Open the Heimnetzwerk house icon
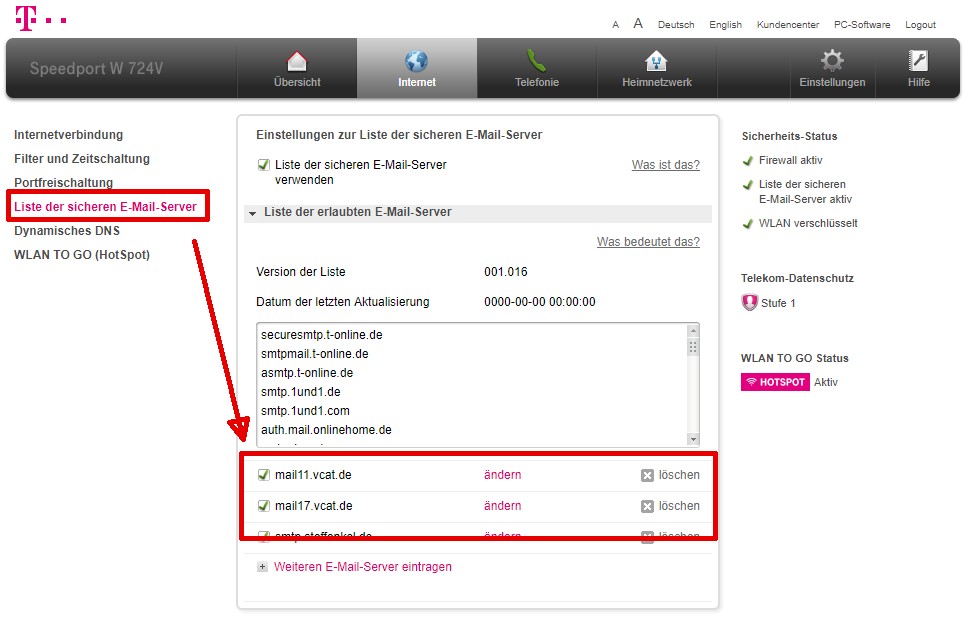 (656, 61)
